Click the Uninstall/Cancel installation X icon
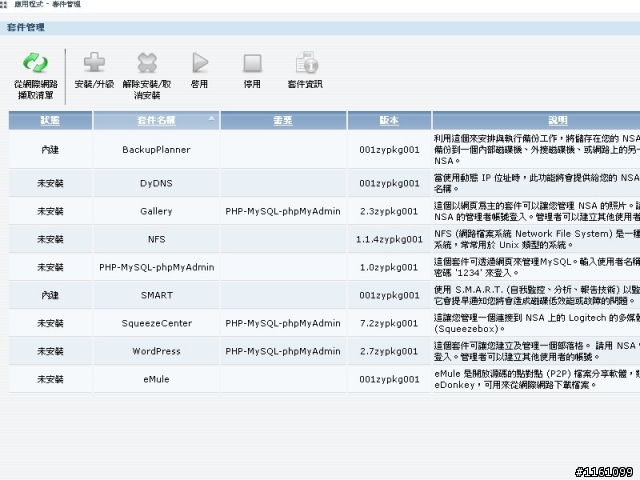 pos(147,63)
